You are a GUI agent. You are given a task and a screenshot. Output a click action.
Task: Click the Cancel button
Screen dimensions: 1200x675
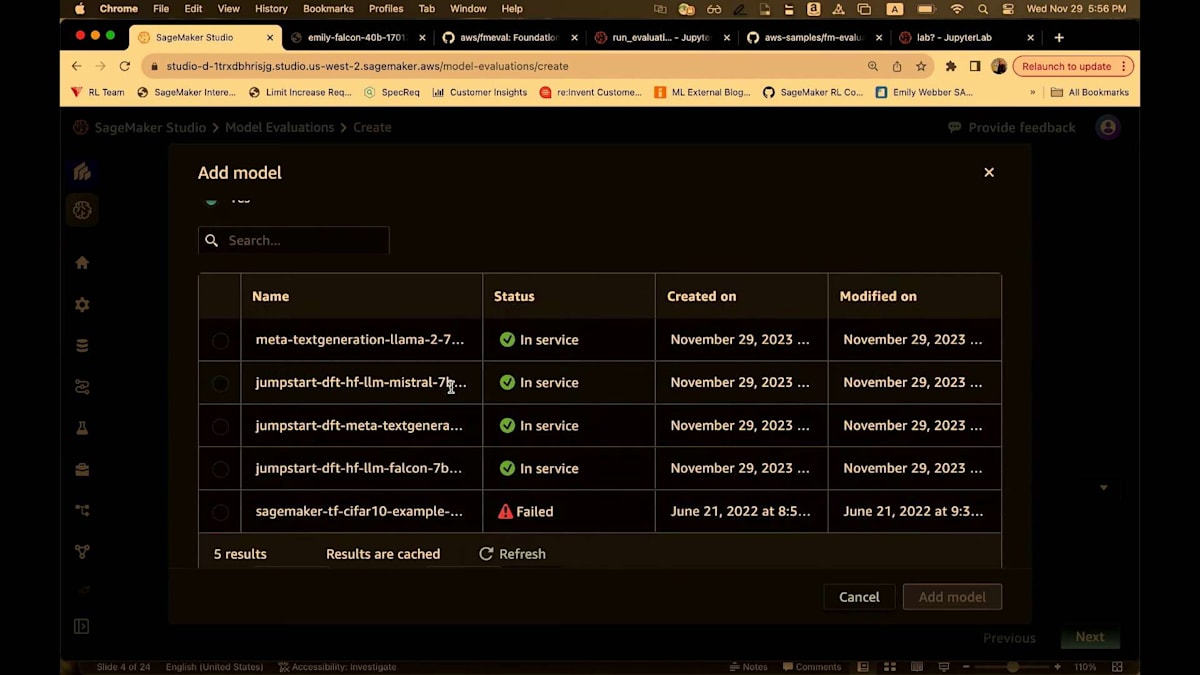click(x=859, y=597)
